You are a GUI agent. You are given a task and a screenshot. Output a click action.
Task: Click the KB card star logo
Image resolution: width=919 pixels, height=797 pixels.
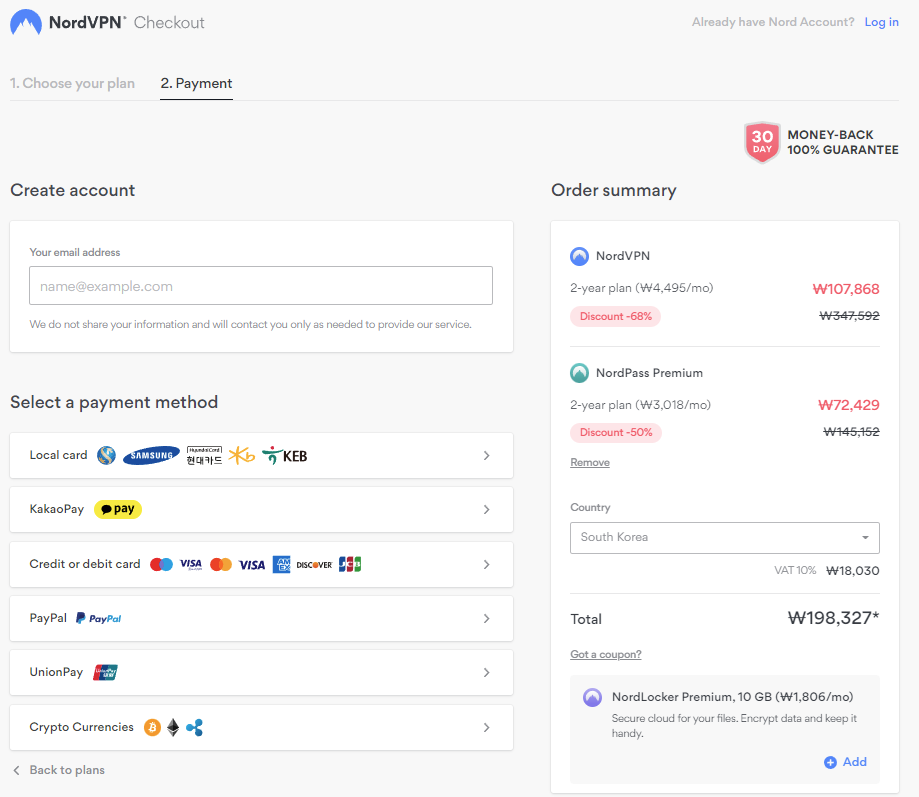click(241, 455)
